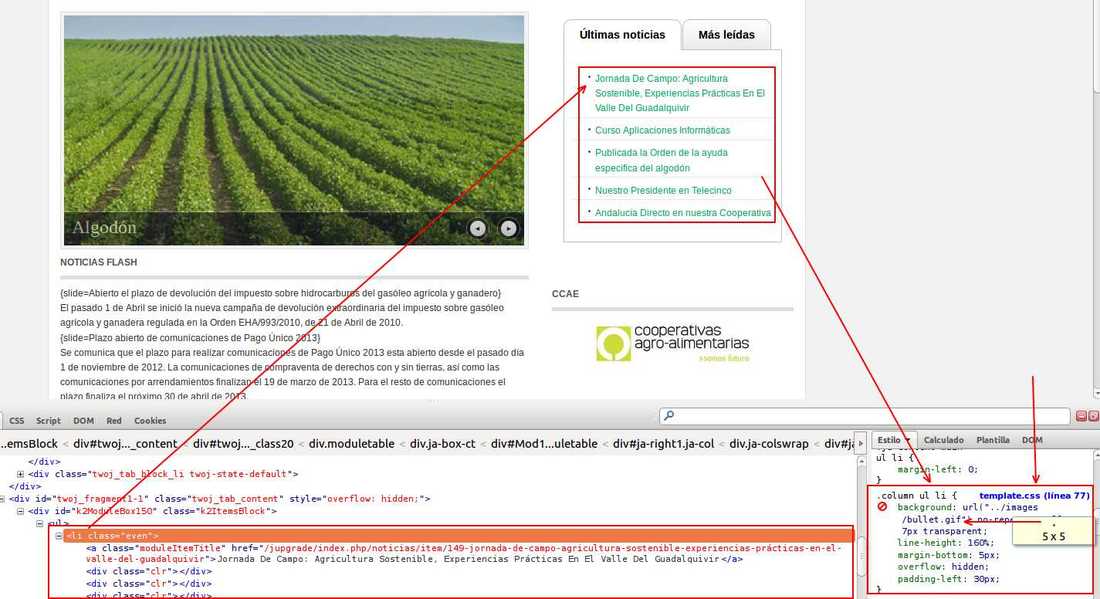The width and height of the screenshot is (1100, 599).
Task: Disable the background property red icon
Action: point(883,506)
